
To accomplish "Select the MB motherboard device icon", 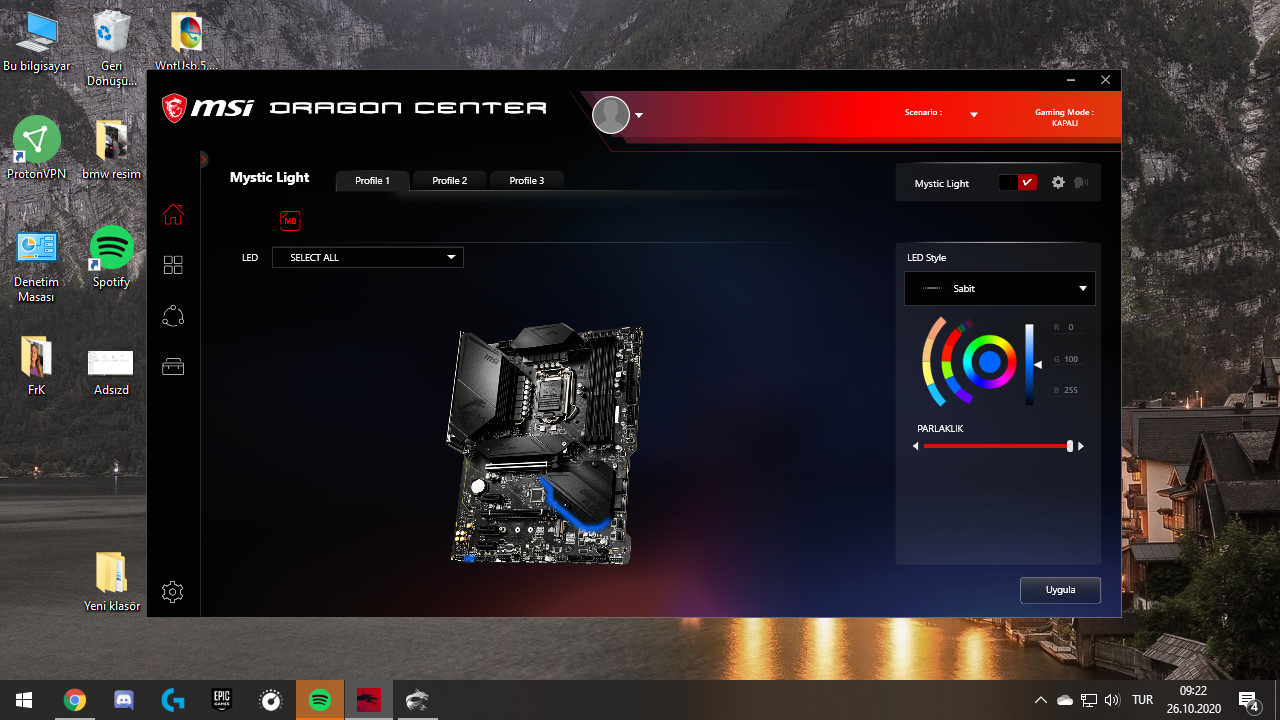I will pyautogui.click(x=290, y=221).
